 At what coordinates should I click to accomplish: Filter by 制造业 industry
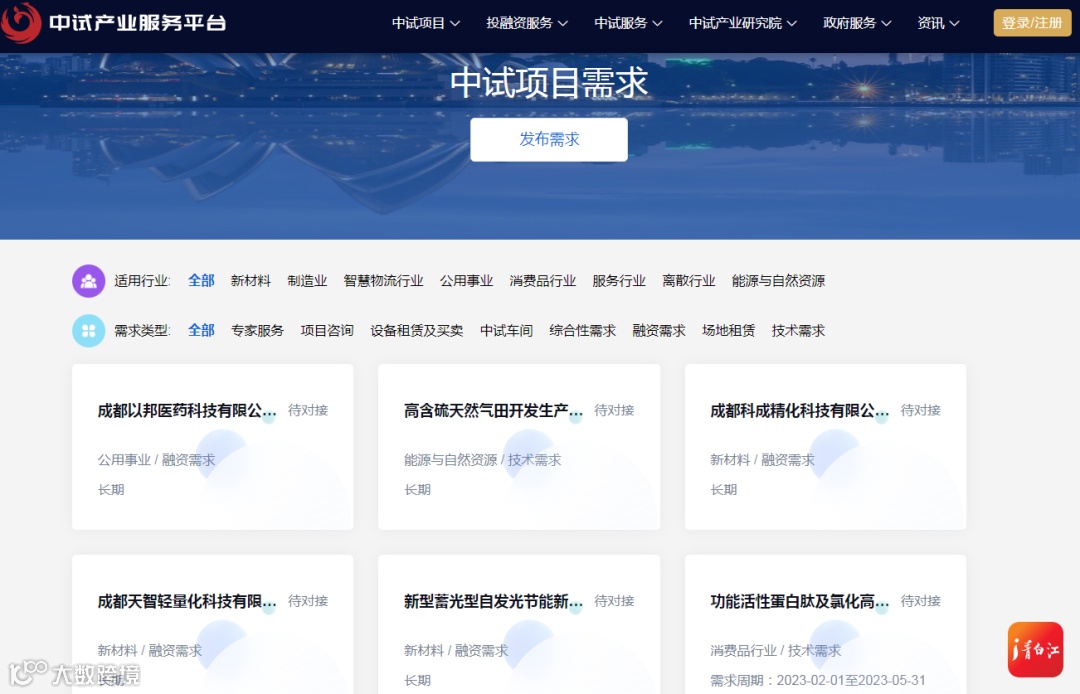pos(307,281)
